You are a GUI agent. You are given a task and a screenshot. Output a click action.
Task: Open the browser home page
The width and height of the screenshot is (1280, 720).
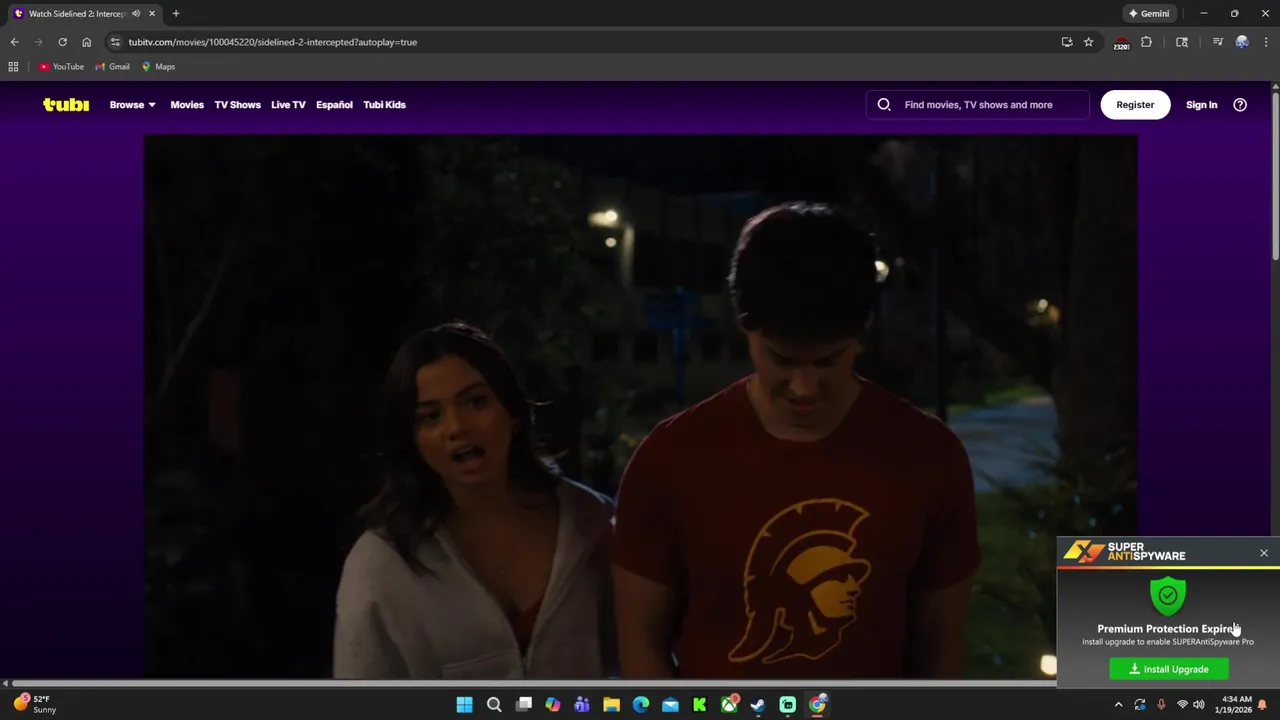click(x=86, y=42)
